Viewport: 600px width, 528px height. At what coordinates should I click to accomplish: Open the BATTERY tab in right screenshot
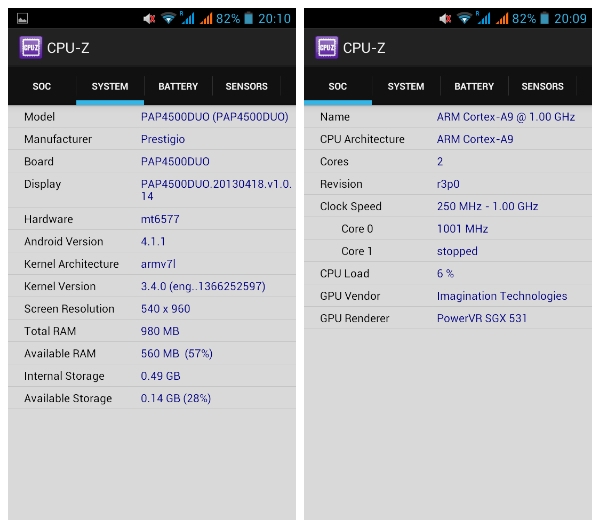point(474,86)
